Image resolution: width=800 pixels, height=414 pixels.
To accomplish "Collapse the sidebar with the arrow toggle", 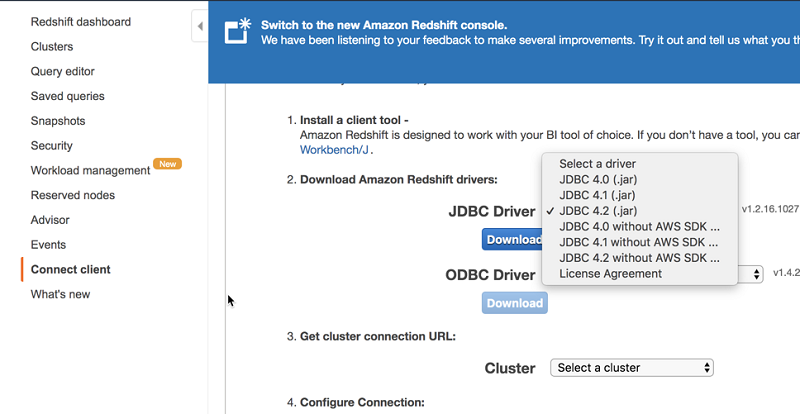I will click(200, 26).
